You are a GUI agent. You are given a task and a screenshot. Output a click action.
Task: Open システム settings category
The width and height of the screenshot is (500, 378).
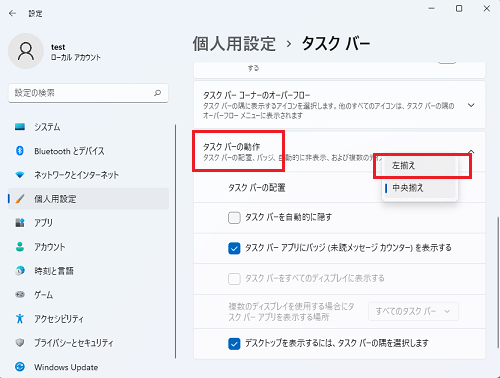point(88,127)
